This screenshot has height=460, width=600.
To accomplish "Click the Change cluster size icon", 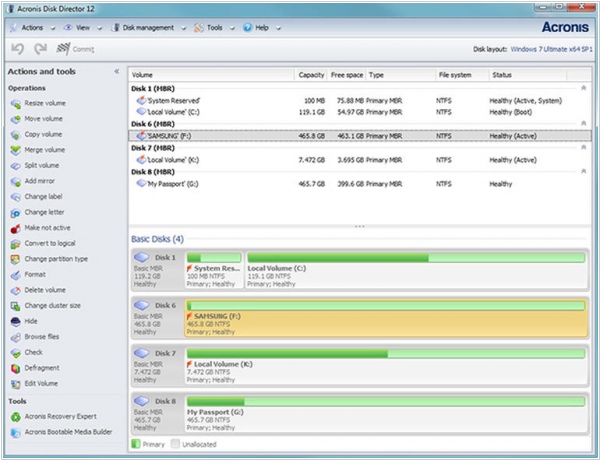I will (16, 306).
